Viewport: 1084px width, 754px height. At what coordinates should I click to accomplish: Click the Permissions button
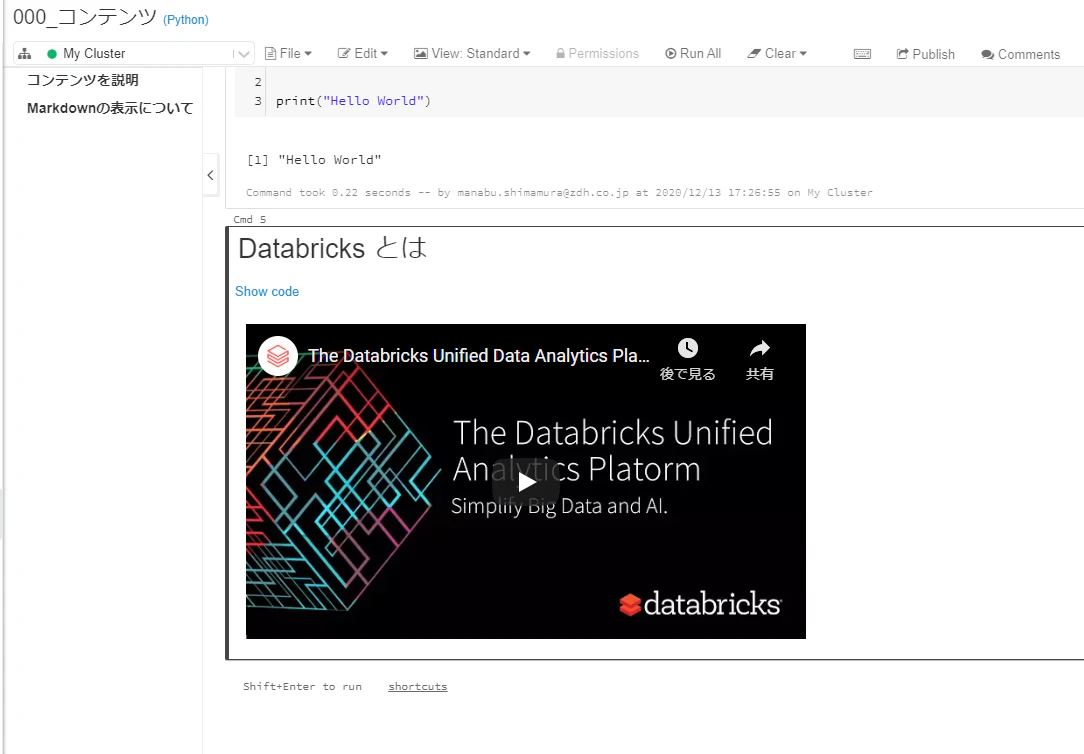point(597,53)
